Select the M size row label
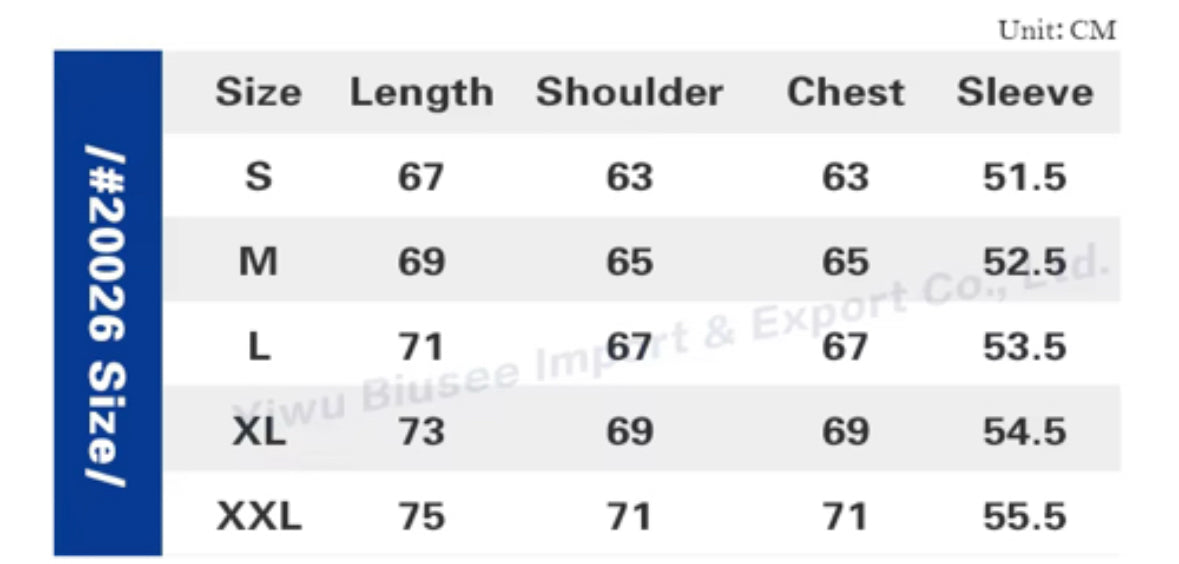 (x=258, y=263)
